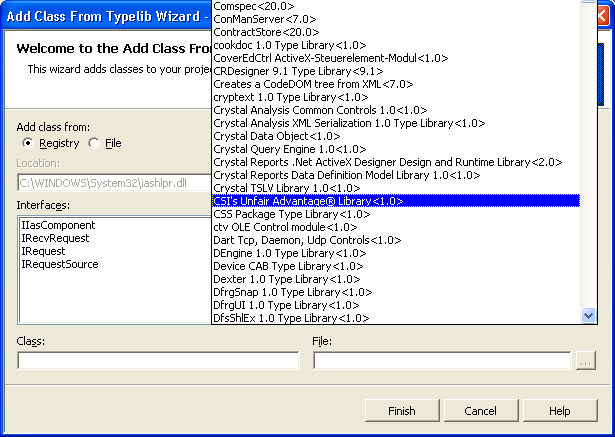Select highlighted CSI's Unfair Advantage Library
This screenshot has height=437, width=615.
click(396, 201)
